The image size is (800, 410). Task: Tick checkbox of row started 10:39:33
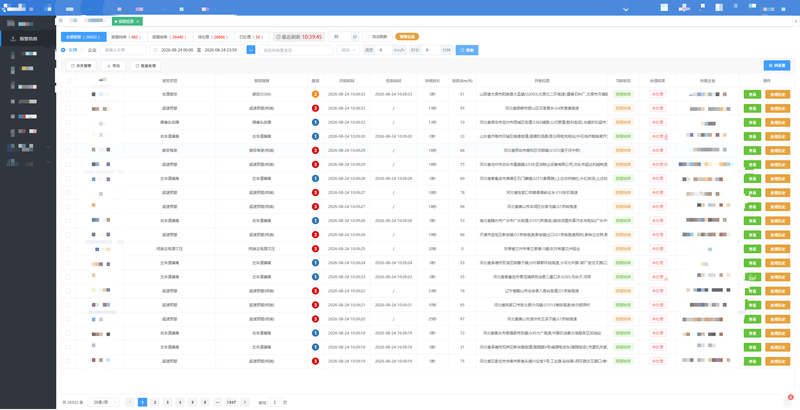(x=68, y=94)
